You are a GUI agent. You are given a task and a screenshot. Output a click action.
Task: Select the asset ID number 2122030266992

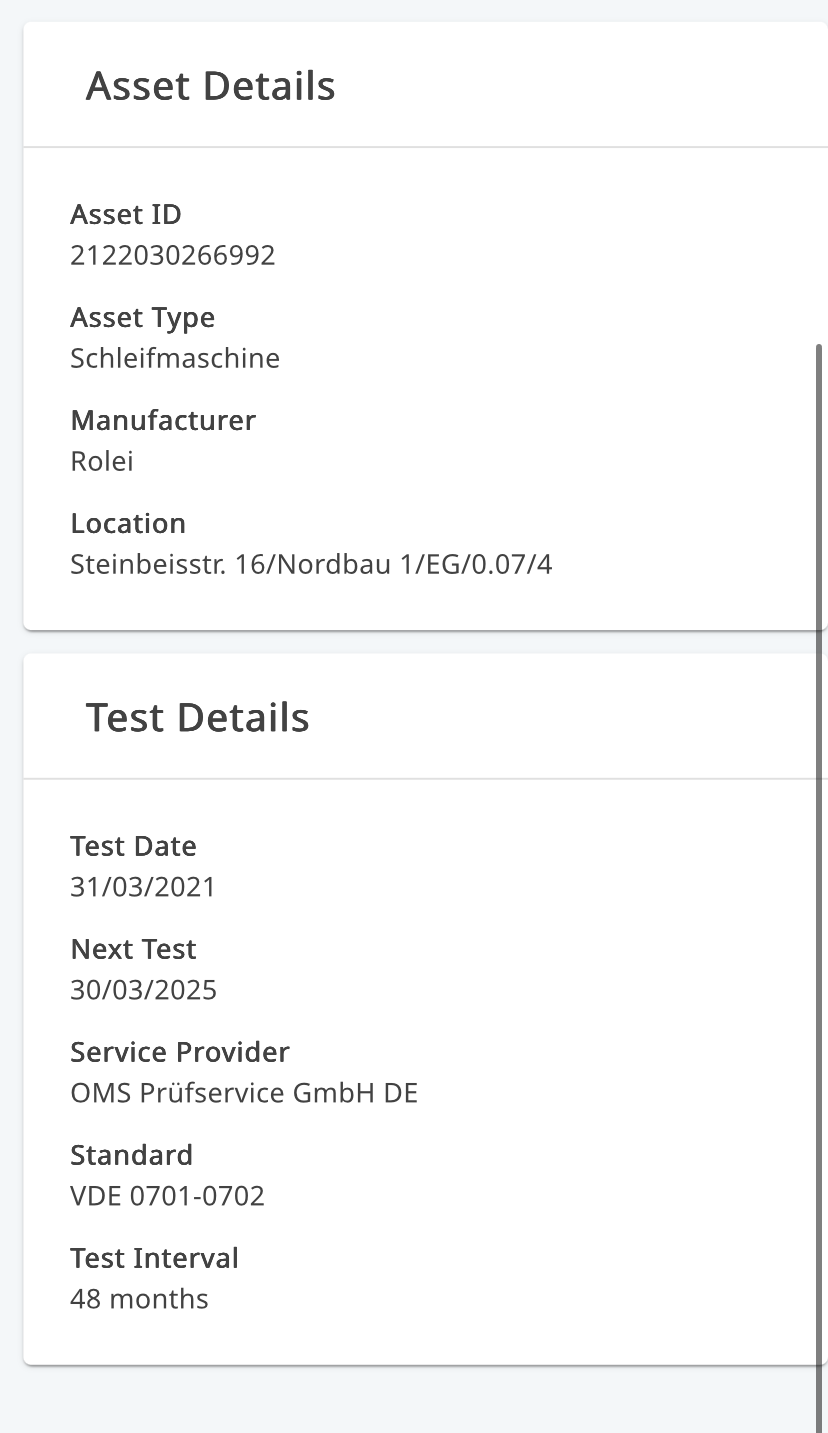pos(172,256)
